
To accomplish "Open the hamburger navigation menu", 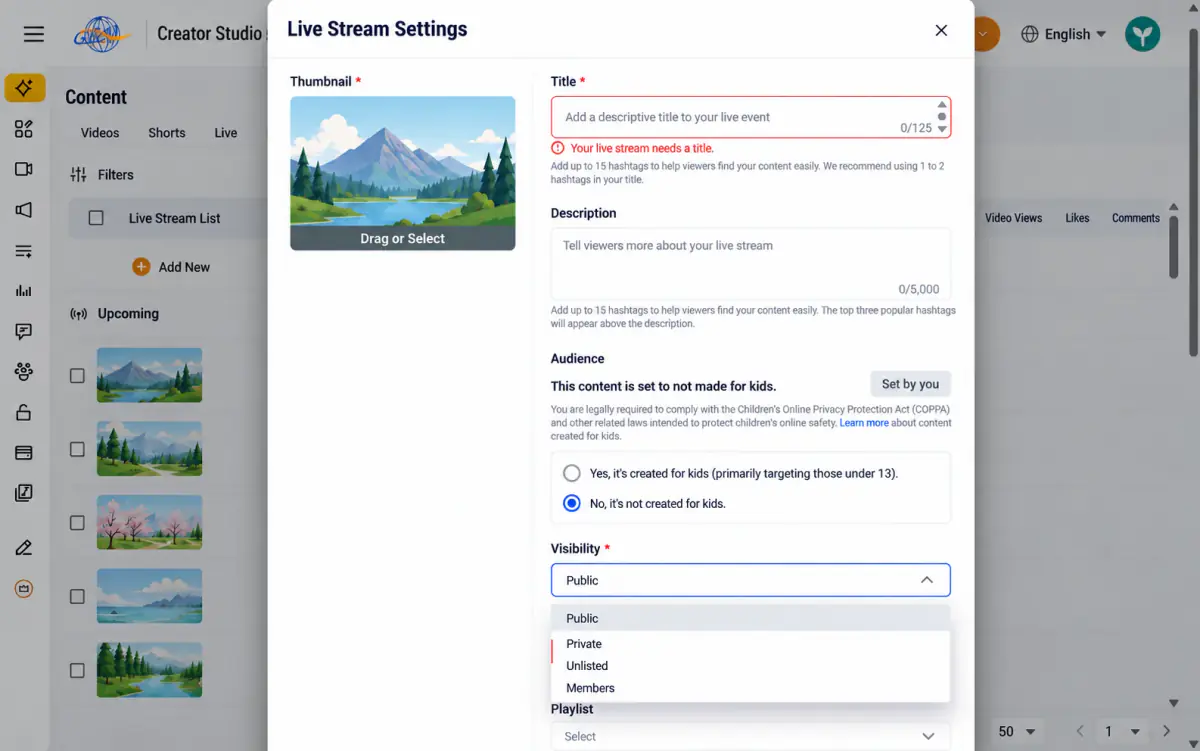I will pyautogui.click(x=34, y=34).
